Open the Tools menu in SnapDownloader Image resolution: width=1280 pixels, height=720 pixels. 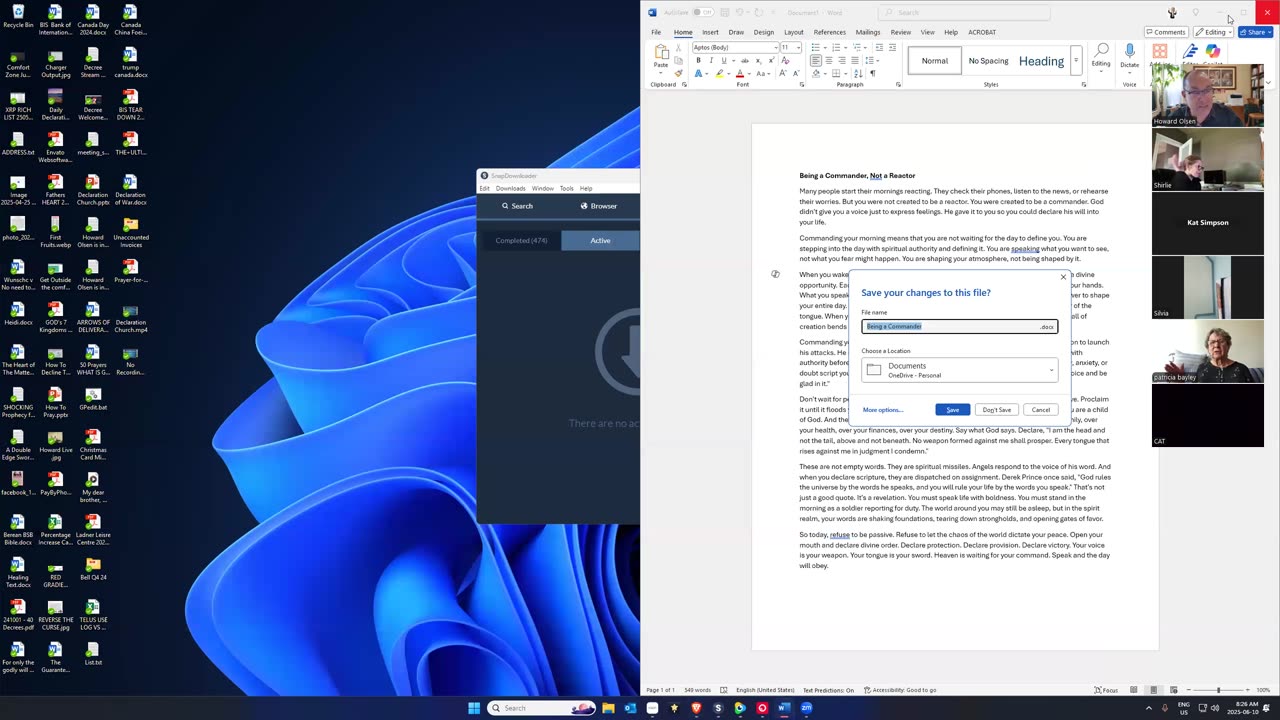click(566, 188)
